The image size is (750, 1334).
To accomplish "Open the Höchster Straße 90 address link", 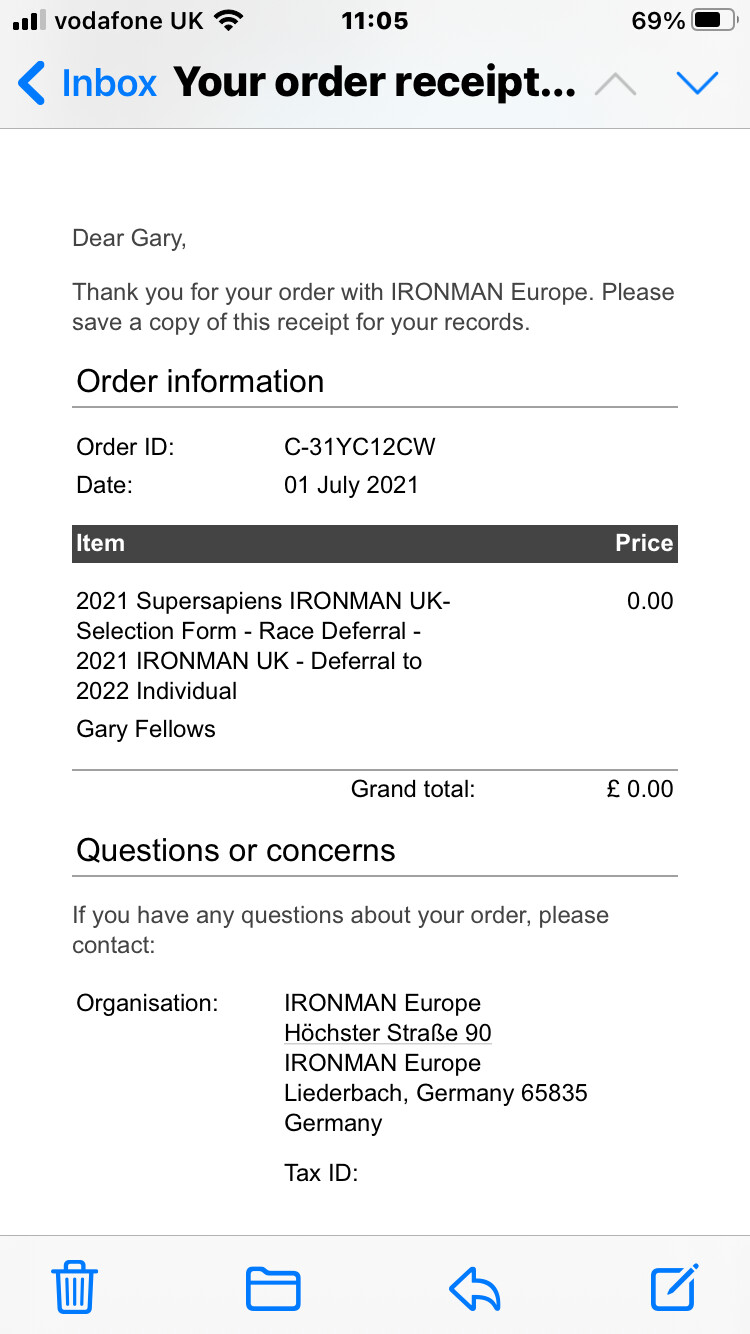I will click(388, 1033).
